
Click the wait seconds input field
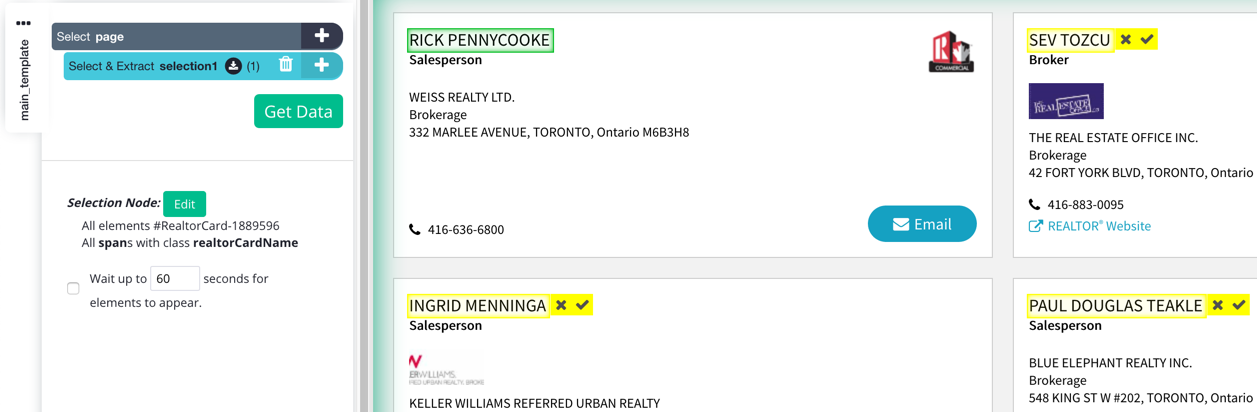click(175, 278)
